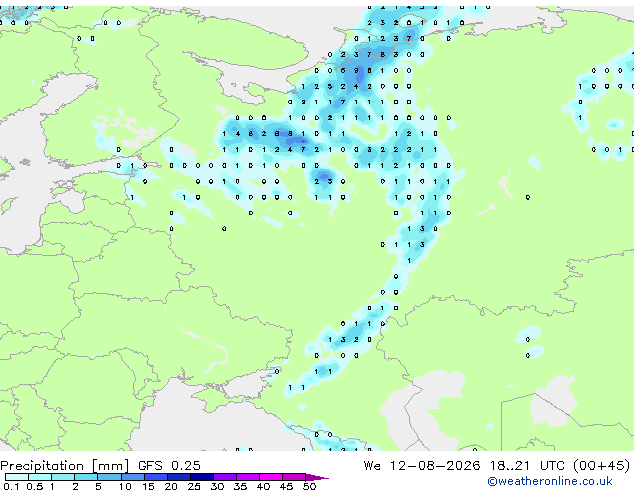
Task: Select the 0.5–1 mm legend swatch
Action: (x=40, y=477)
